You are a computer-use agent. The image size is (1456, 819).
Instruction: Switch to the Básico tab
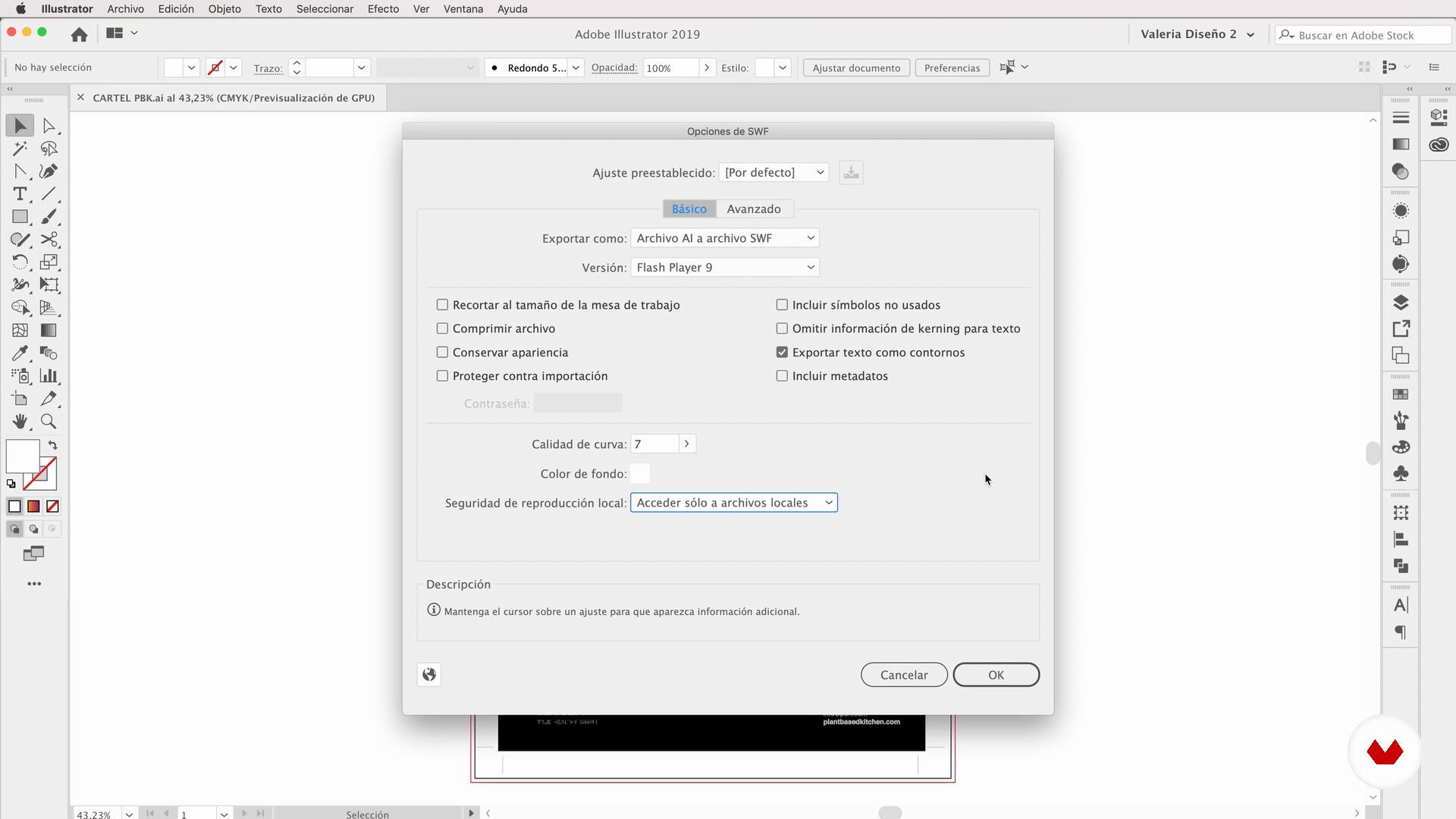pos(689,209)
